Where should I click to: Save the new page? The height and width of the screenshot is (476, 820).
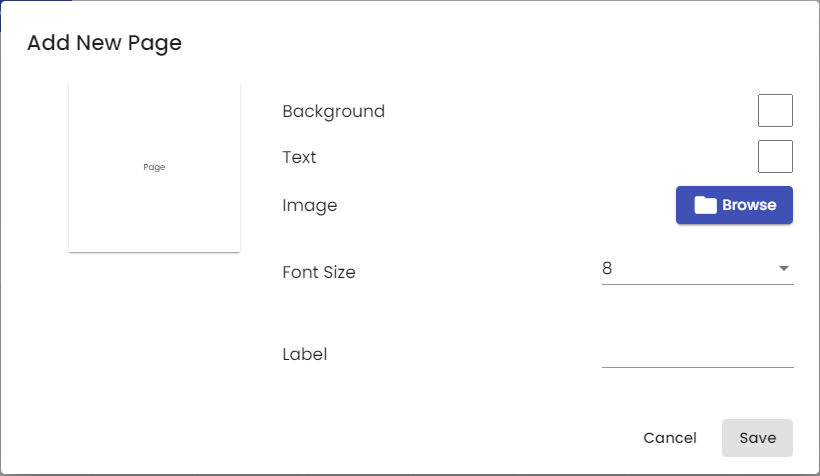(x=757, y=438)
